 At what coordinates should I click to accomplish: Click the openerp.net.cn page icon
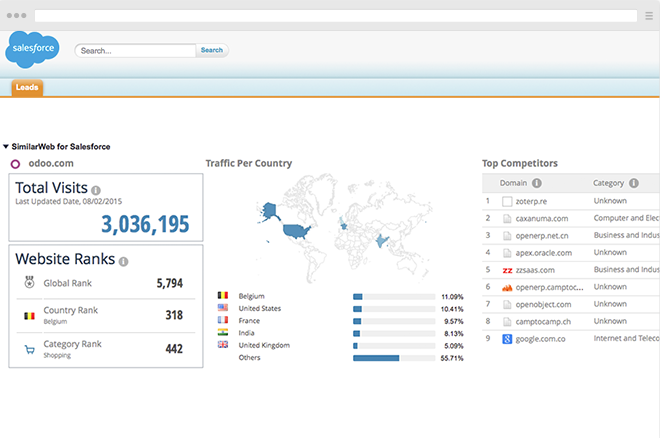point(507,236)
